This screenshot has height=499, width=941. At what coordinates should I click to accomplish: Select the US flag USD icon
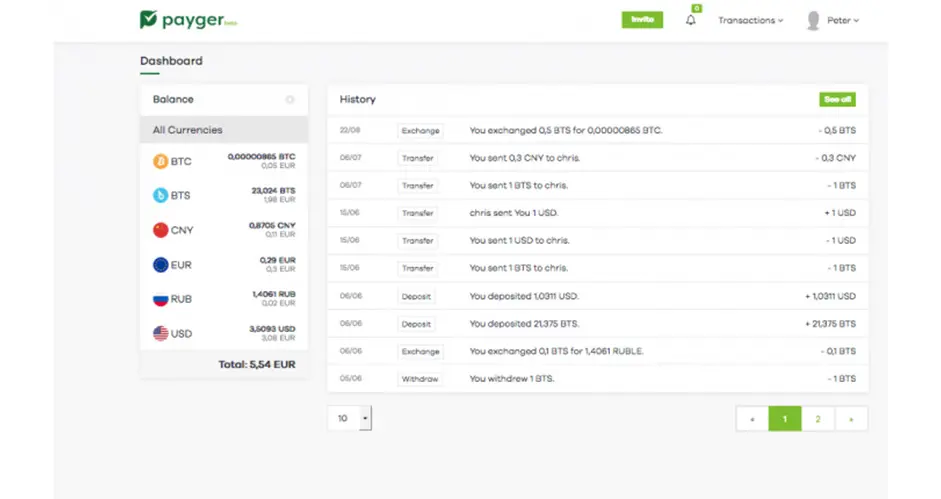coord(160,333)
